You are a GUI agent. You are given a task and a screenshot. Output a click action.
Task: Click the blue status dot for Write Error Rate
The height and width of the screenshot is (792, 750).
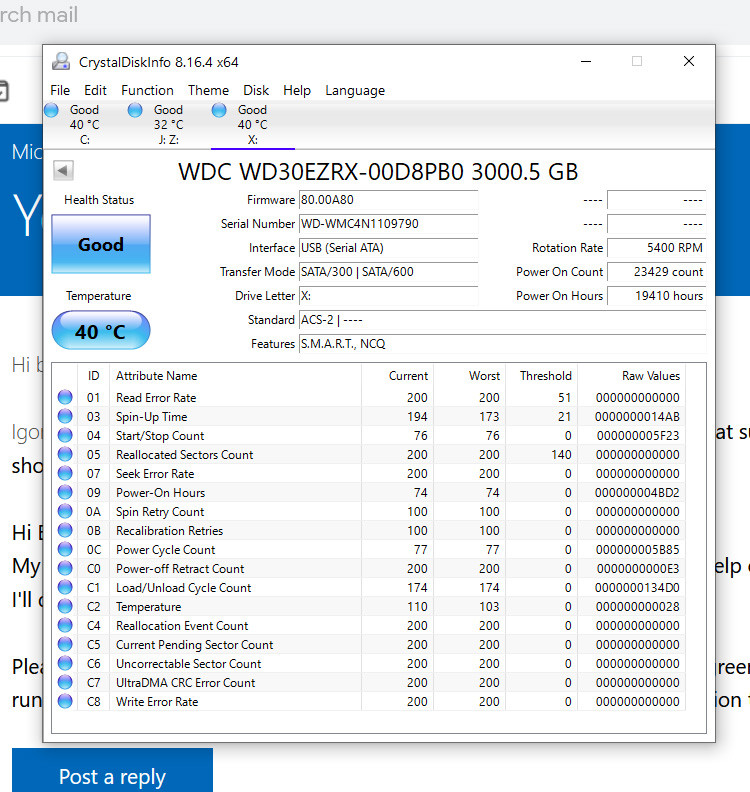pyautogui.click(x=65, y=701)
